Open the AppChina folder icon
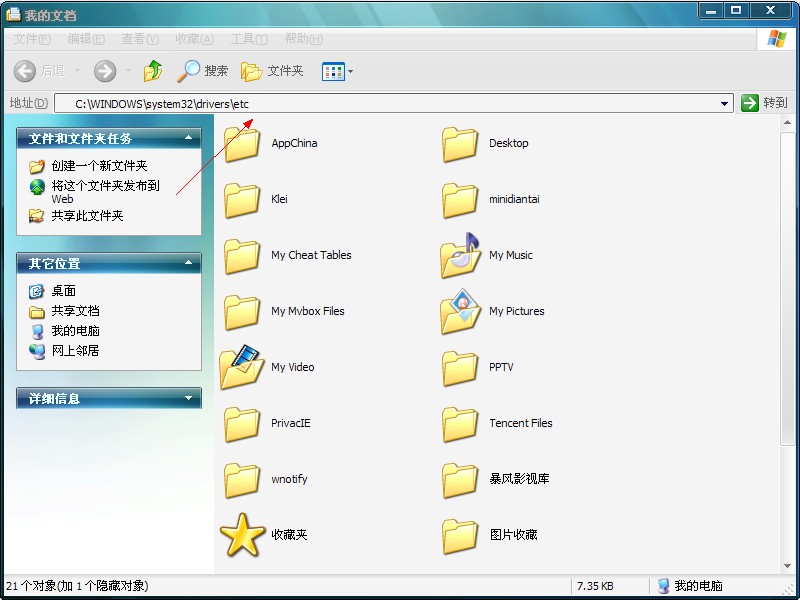Viewport: 800px width, 600px height. click(x=242, y=144)
